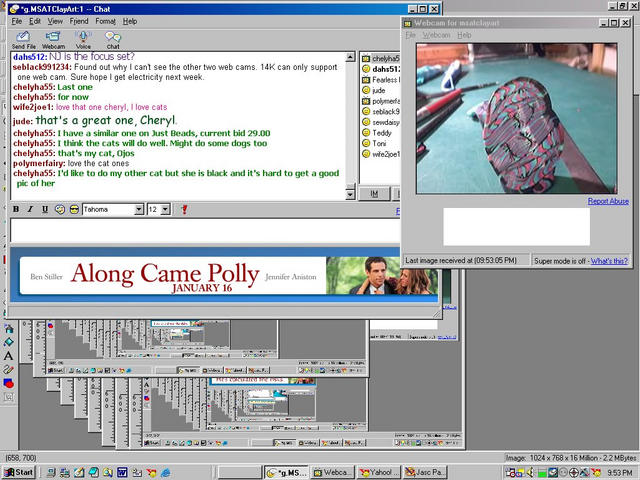Launch Word from the quick launch bar
Viewport: 640px width, 480px height.
click(x=122, y=473)
